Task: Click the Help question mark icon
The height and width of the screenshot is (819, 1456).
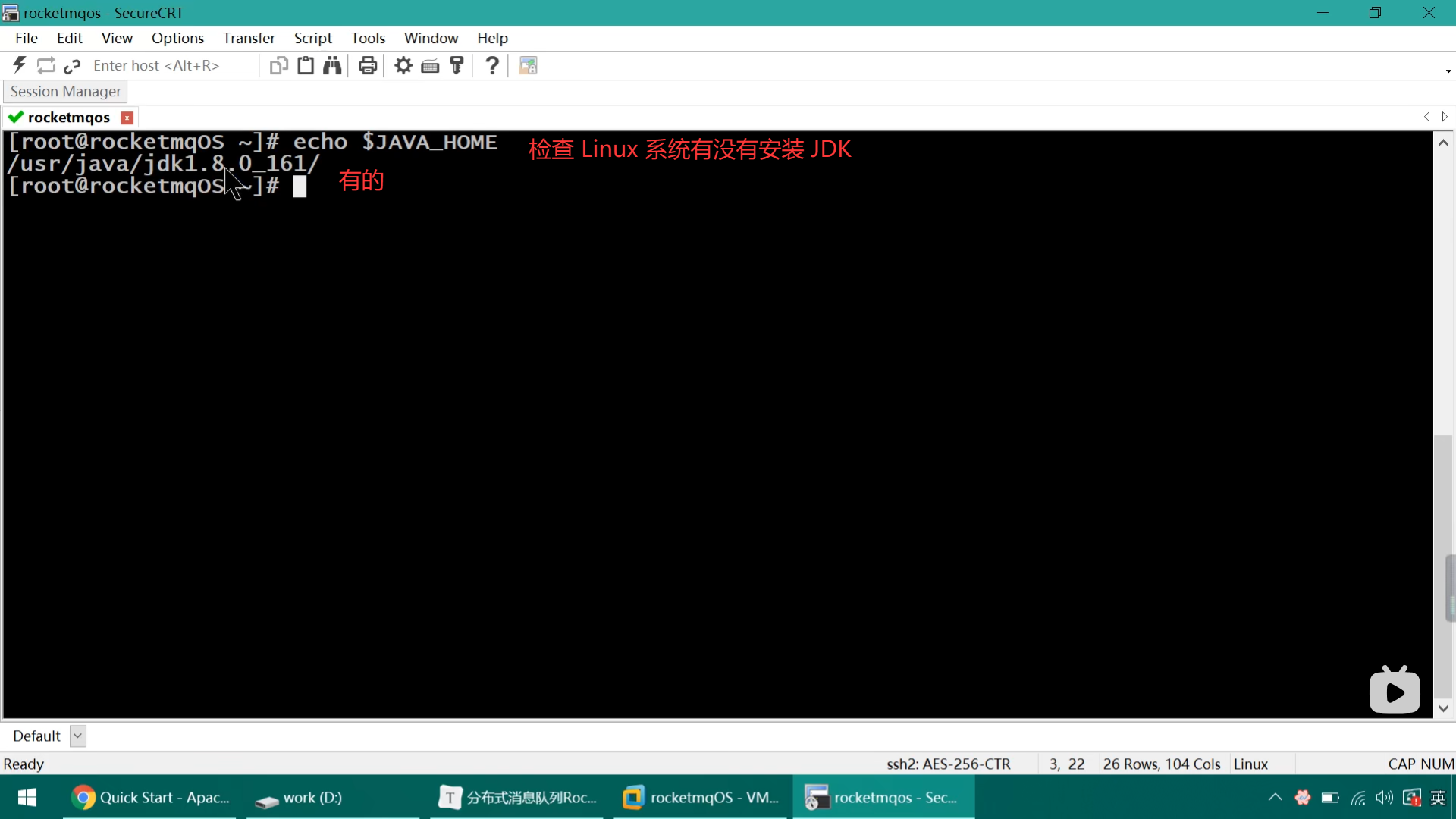Action: point(492,66)
